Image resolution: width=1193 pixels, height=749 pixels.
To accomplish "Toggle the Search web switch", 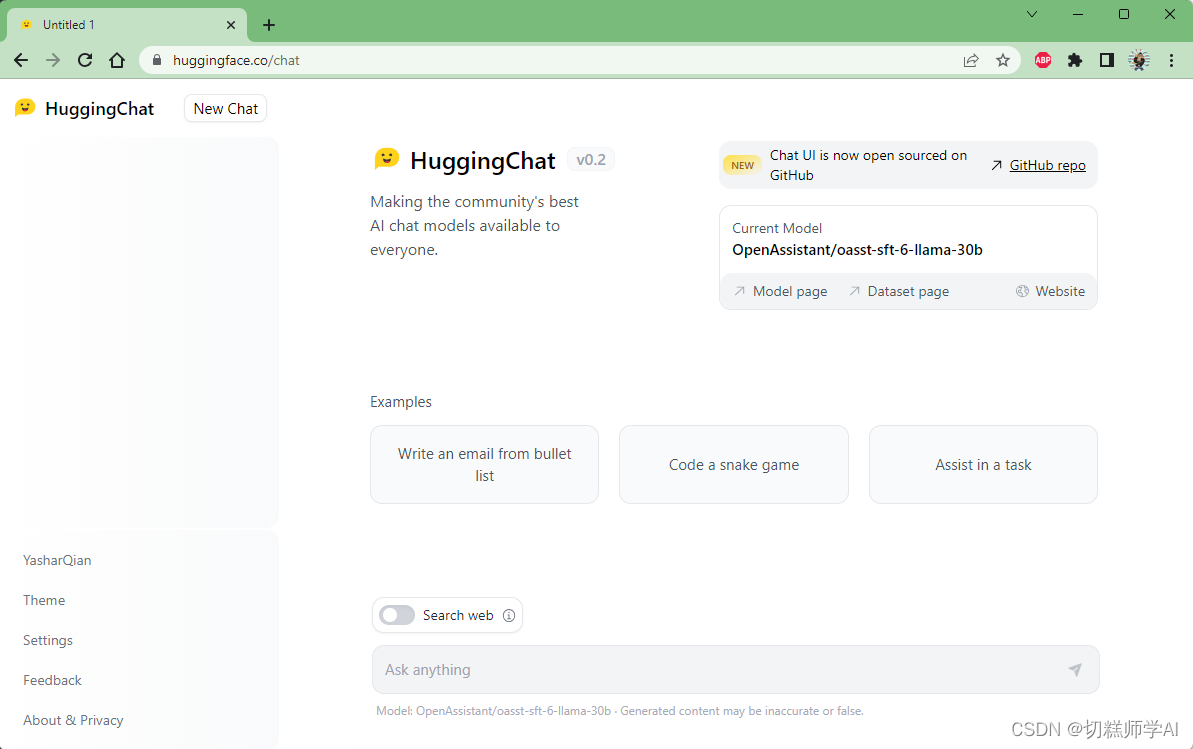I will tap(397, 615).
